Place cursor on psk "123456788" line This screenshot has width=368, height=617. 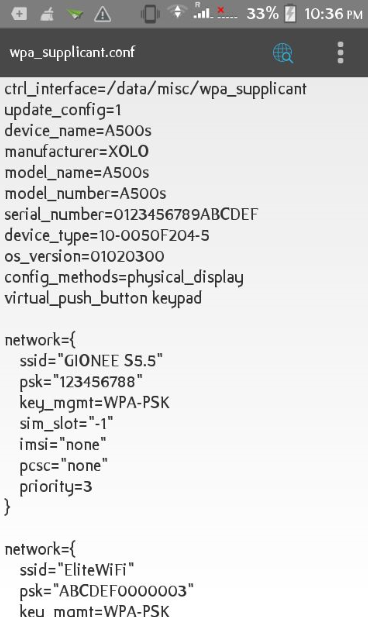(81, 382)
